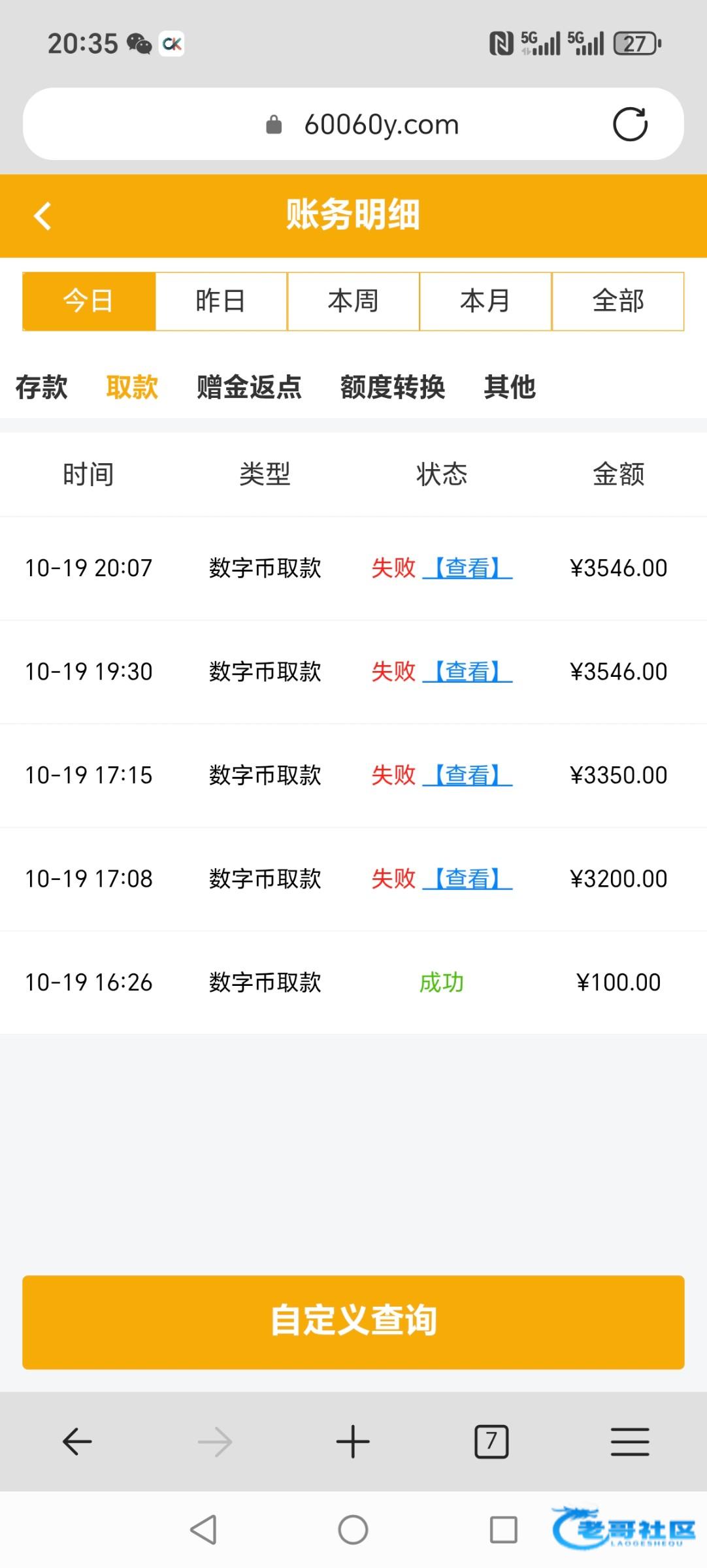Screen dimensions: 707x1568
Task: Open the 赠金返点 category tab
Action: point(249,387)
